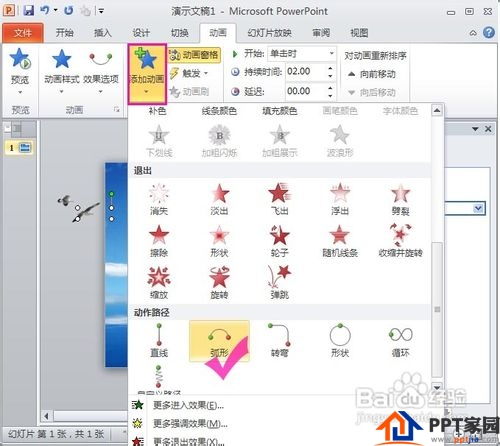Select Wheel (轮子) exit effect
This screenshot has height=446, width=500.
pos(279,241)
